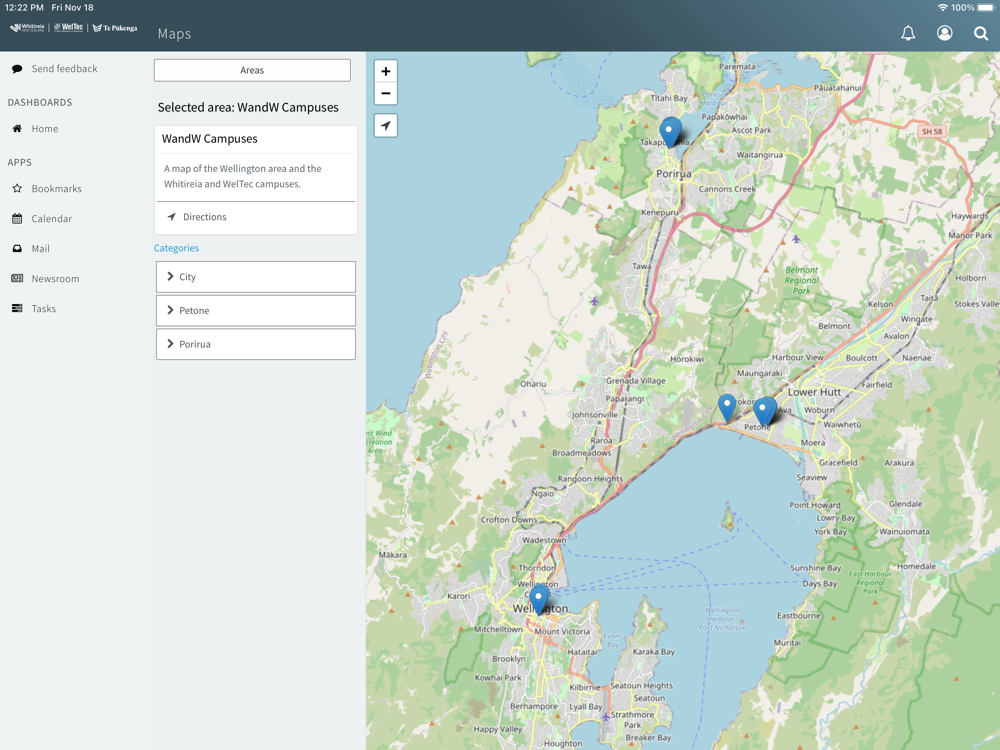Zoom out on the map
This screenshot has width=1000, height=750.
(386, 94)
